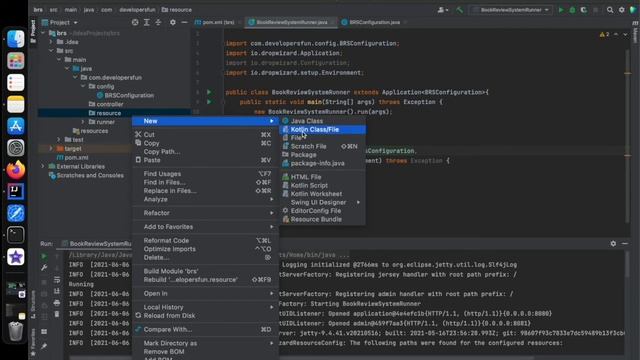The image size is (640, 360).
Task: Open IDE settings gear in top toolbar
Action: coord(621,10)
